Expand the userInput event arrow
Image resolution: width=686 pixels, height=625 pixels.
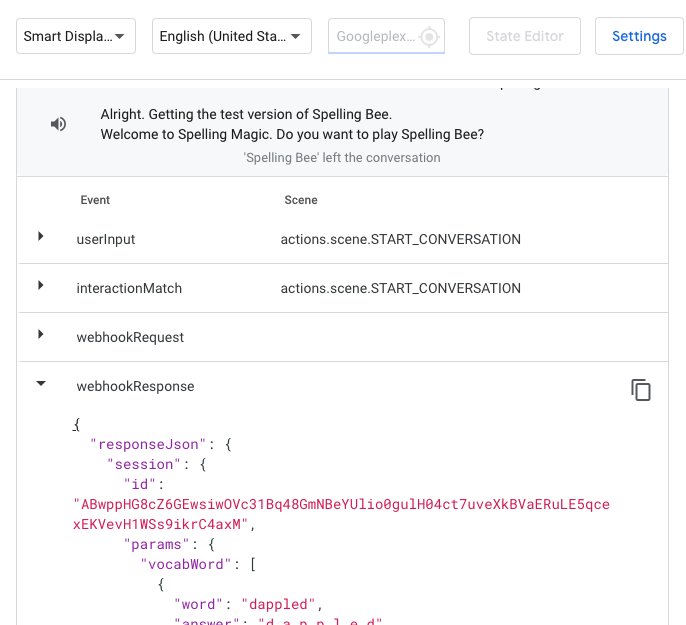pos(41,237)
